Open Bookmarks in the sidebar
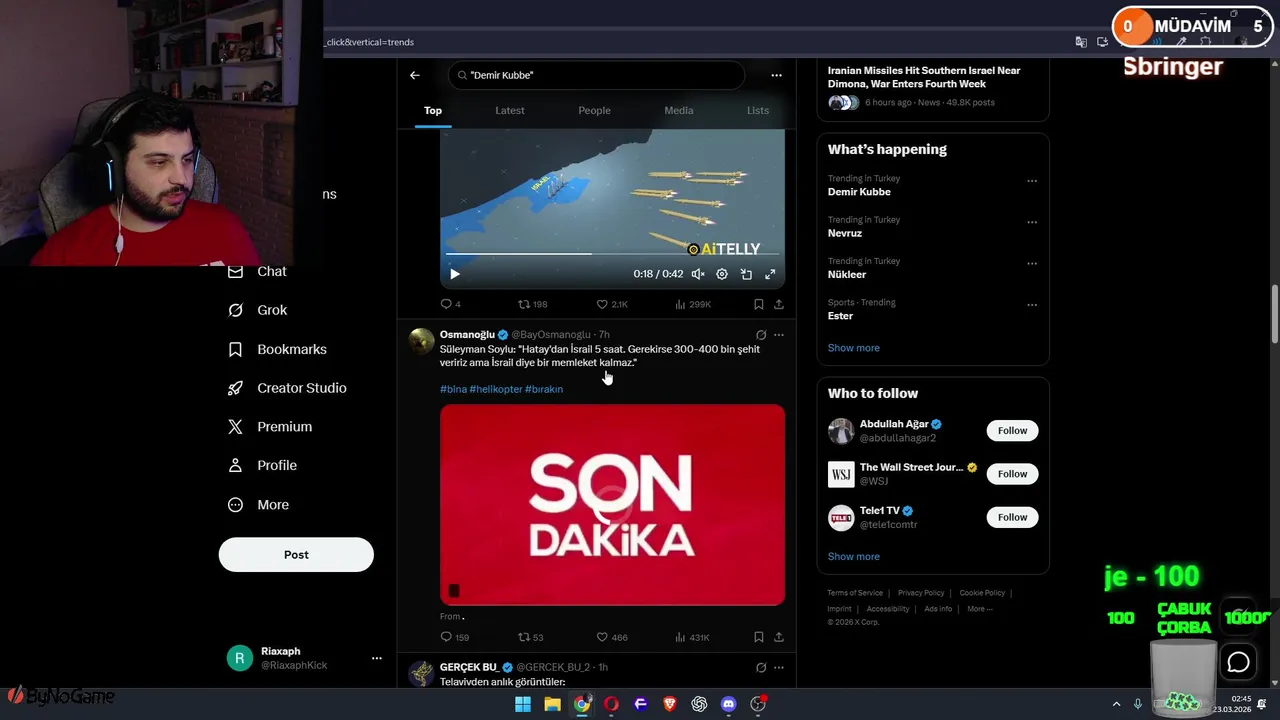 (x=277, y=349)
